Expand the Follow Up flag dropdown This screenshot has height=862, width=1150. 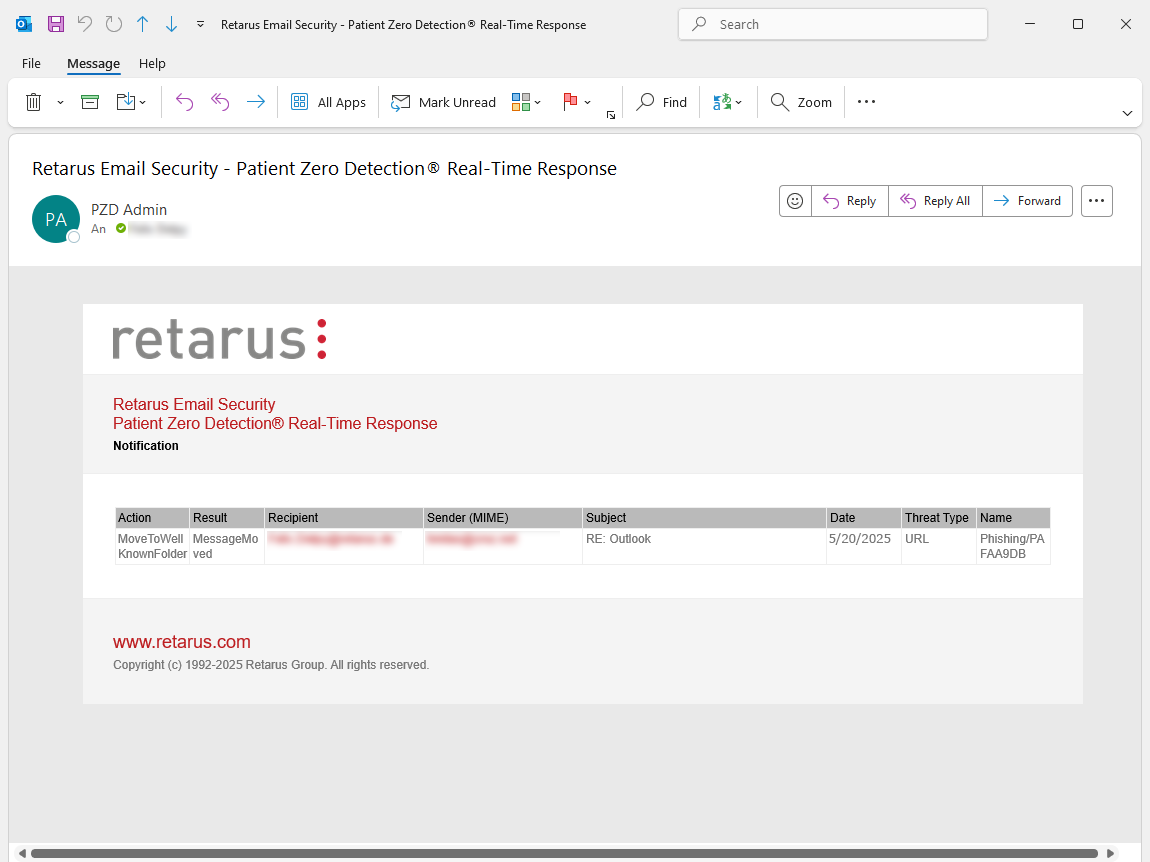(587, 103)
